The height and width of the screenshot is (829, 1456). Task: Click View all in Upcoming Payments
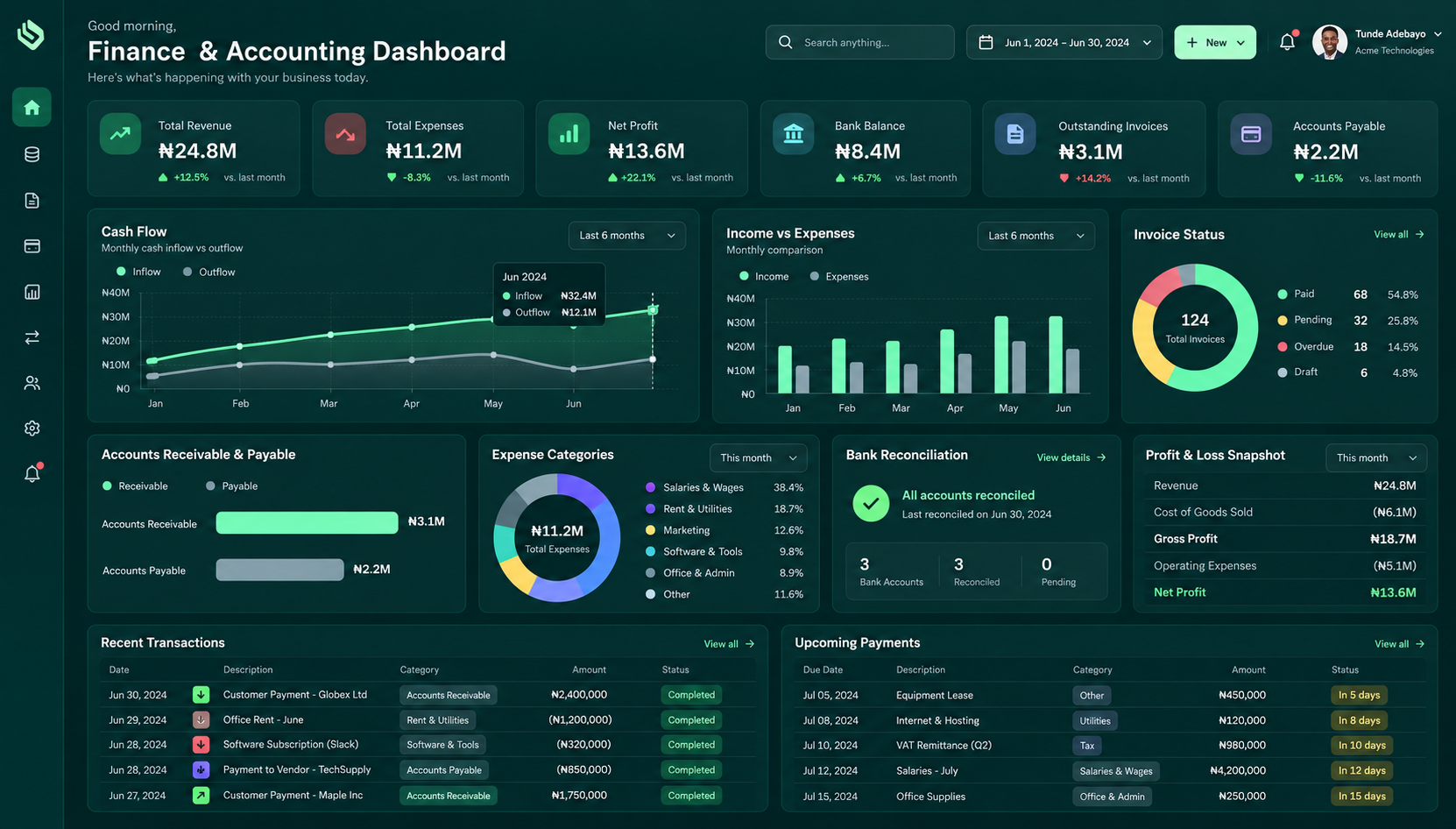(x=1399, y=644)
